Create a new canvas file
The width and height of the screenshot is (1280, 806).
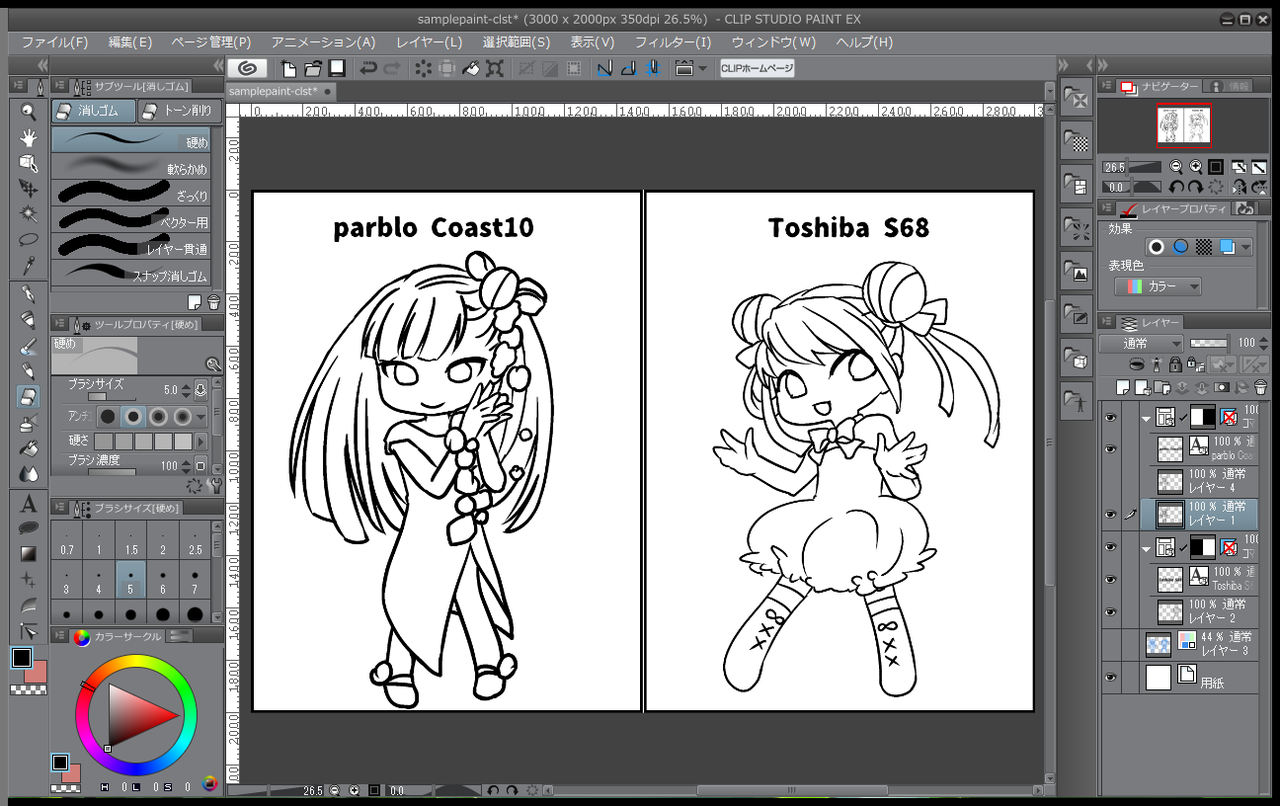(x=290, y=68)
